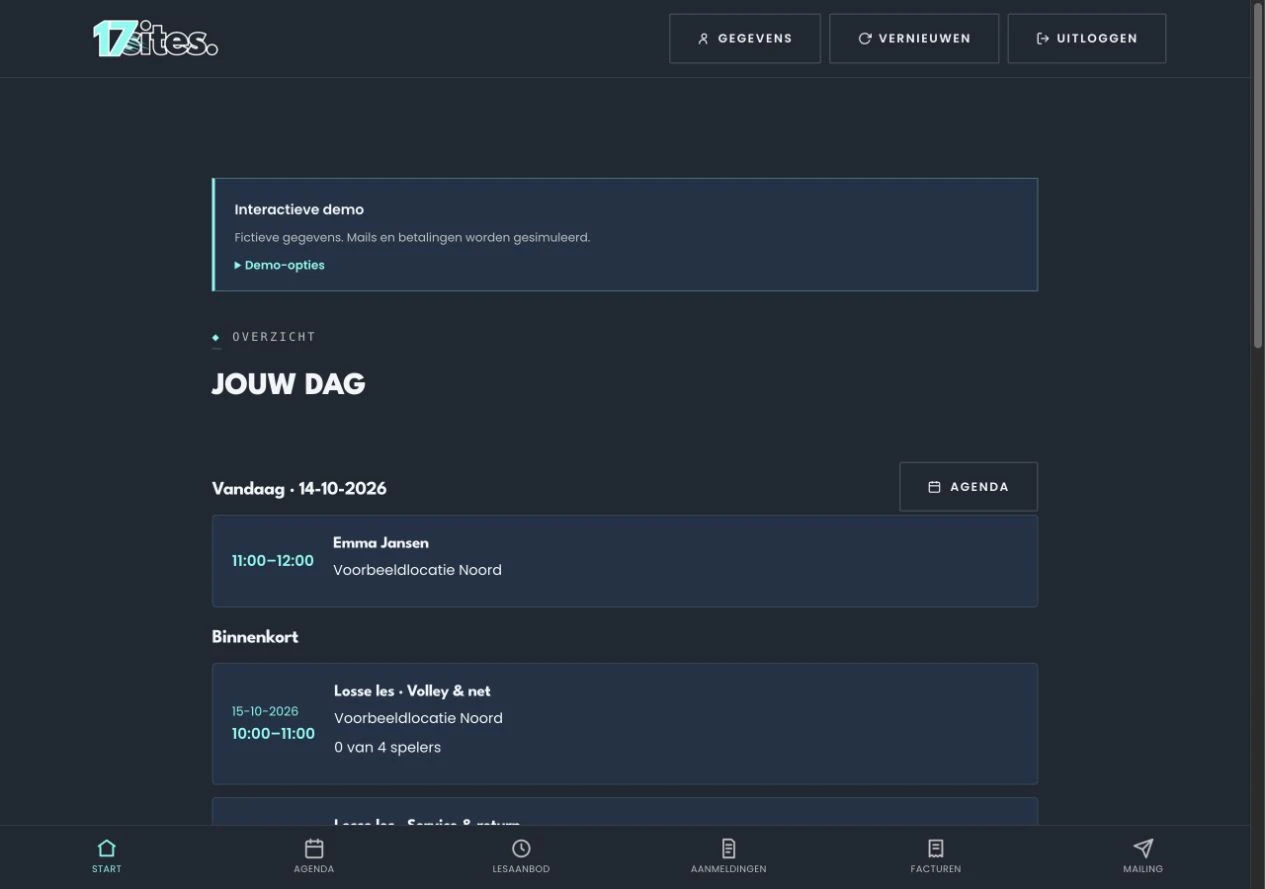Click the refresh arrow icon in Vernieuwen
This screenshot has width=1265, height=889.
point(865,39)
